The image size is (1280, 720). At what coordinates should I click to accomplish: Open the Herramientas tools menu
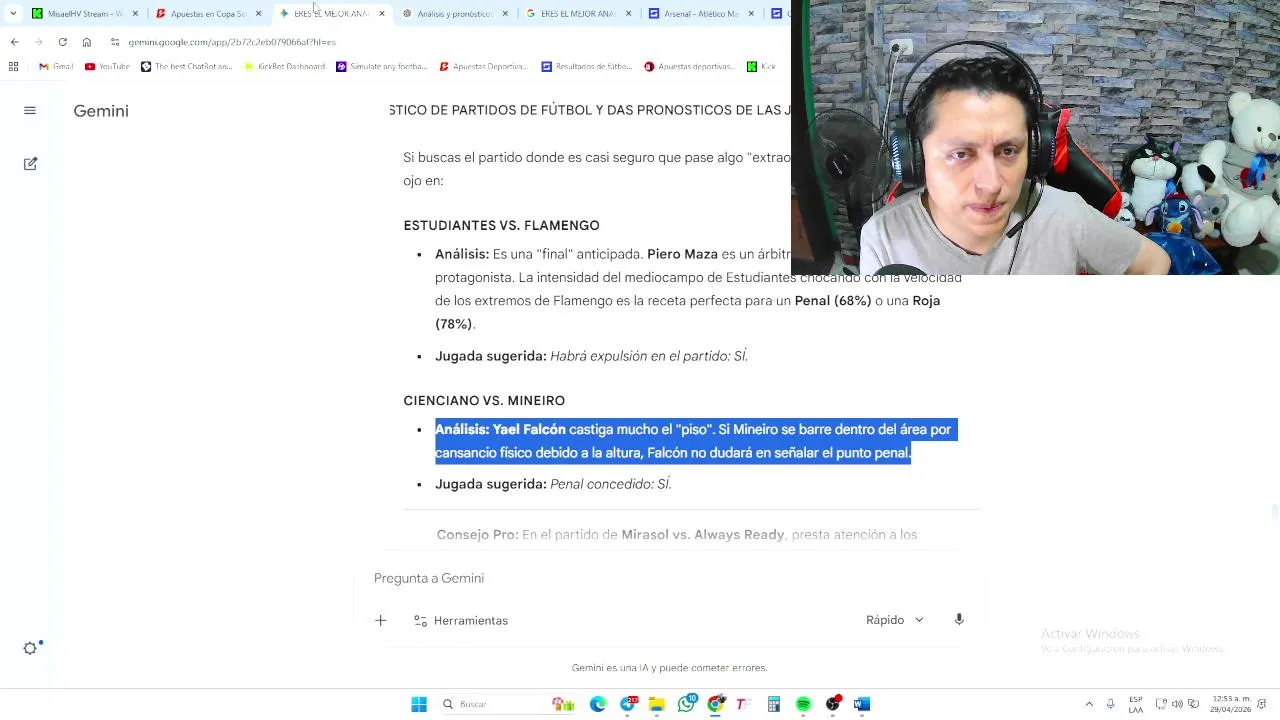pos(461,621)
